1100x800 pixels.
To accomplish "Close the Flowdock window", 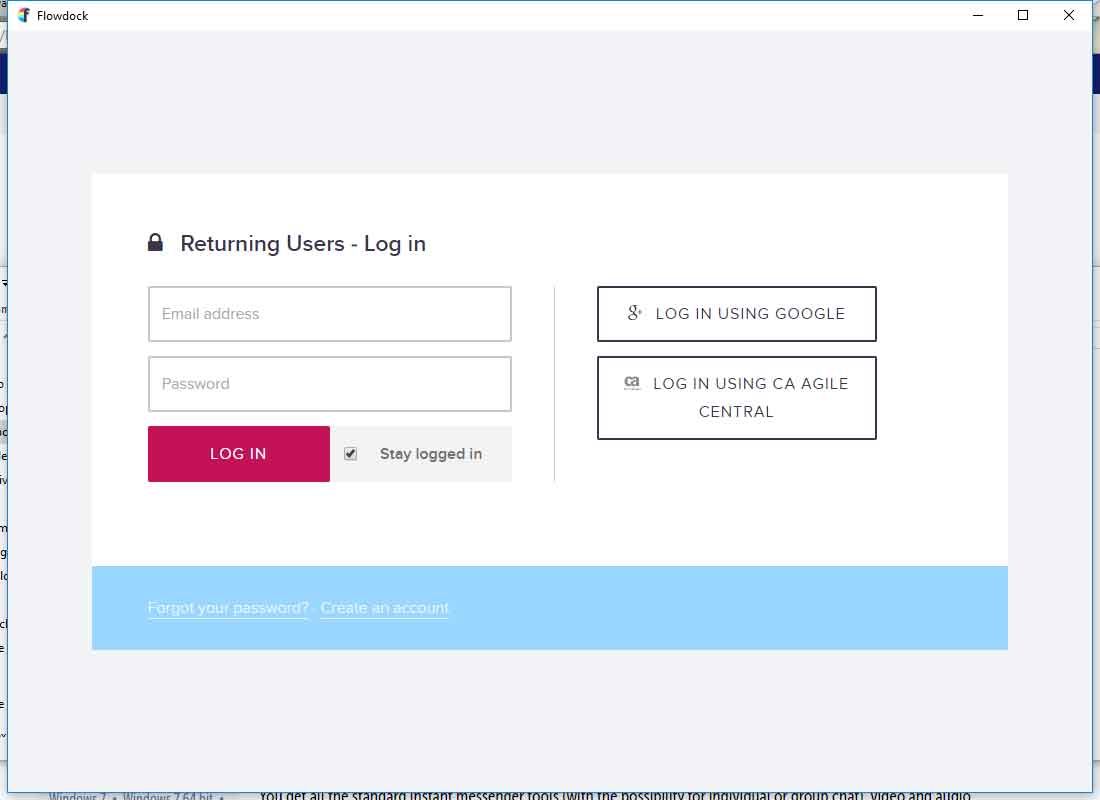I will (1069, 15).
